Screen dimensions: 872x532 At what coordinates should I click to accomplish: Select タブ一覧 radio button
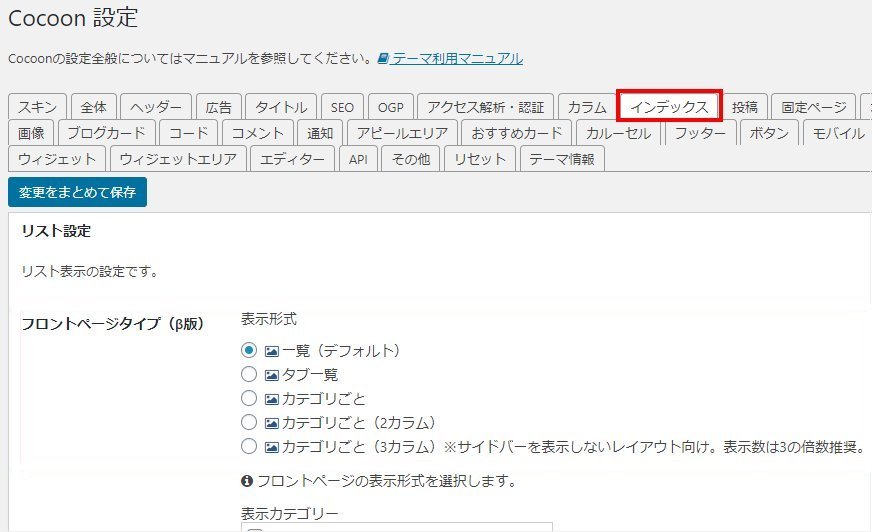pyautogui.click(x=249, y=374)
